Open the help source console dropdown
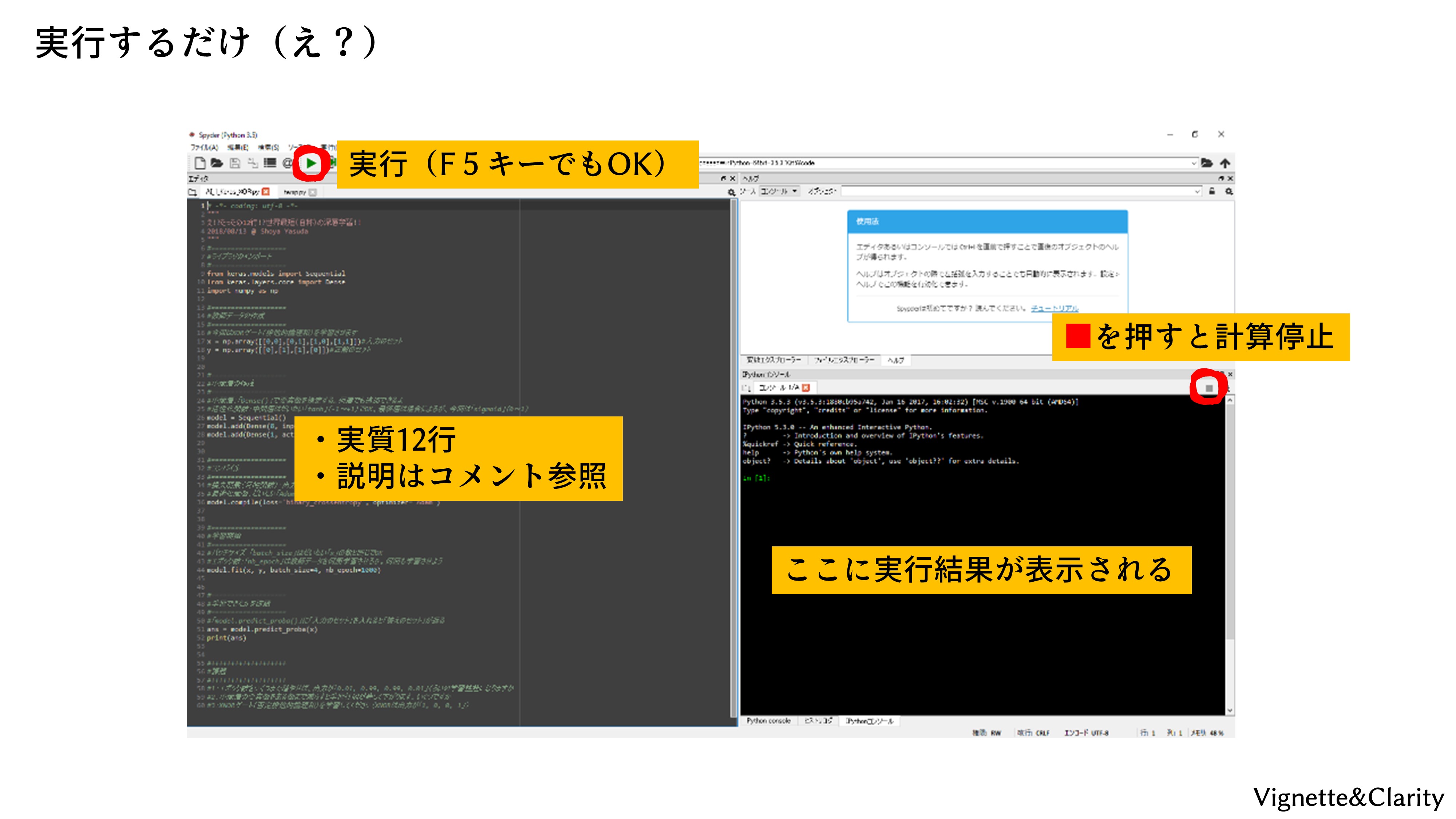Screen dimensions: 1456x819 click(x=779, y=191)
